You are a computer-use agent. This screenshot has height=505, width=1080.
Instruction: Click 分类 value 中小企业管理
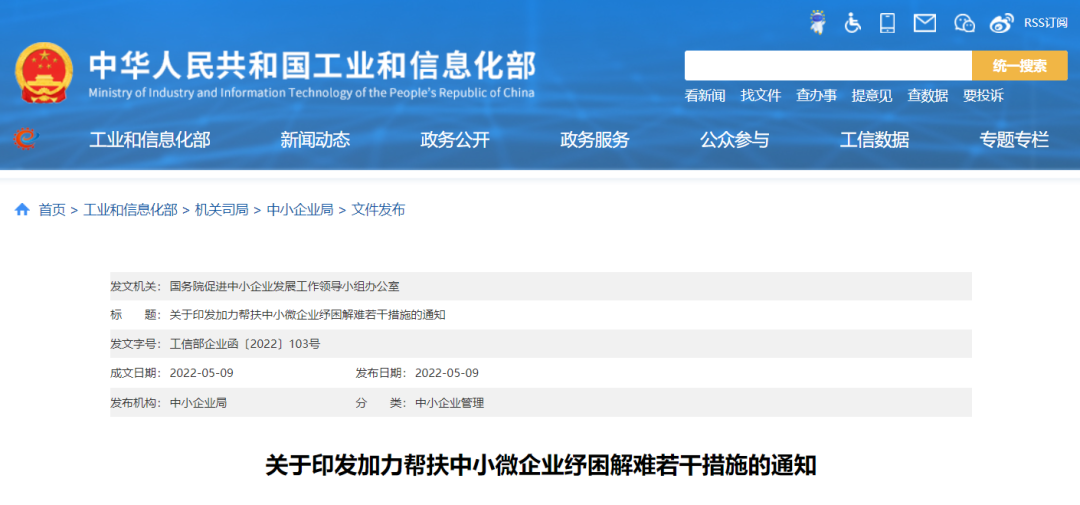[x=450, y=402]
